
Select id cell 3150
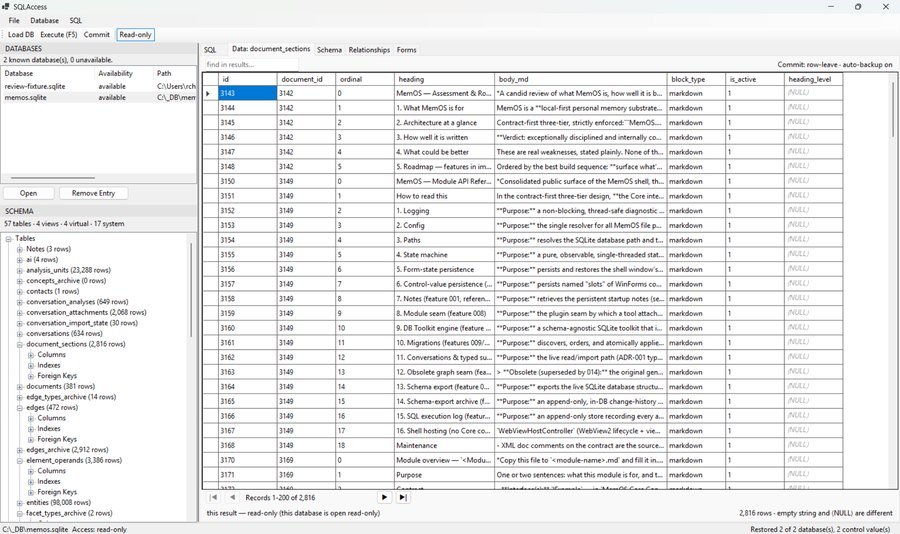[x=247, y=181]
